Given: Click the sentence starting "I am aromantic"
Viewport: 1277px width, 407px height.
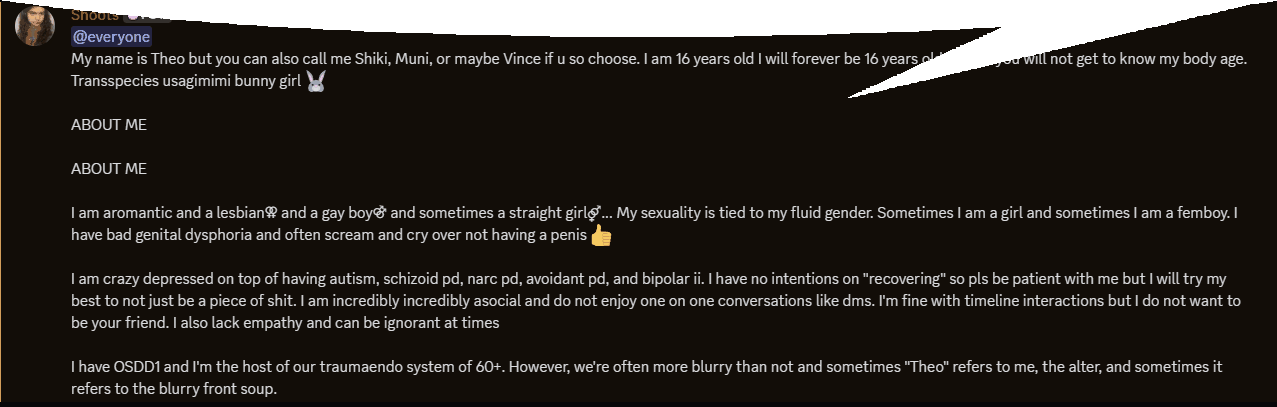Looking at the screenshot, I should [655, 213].
